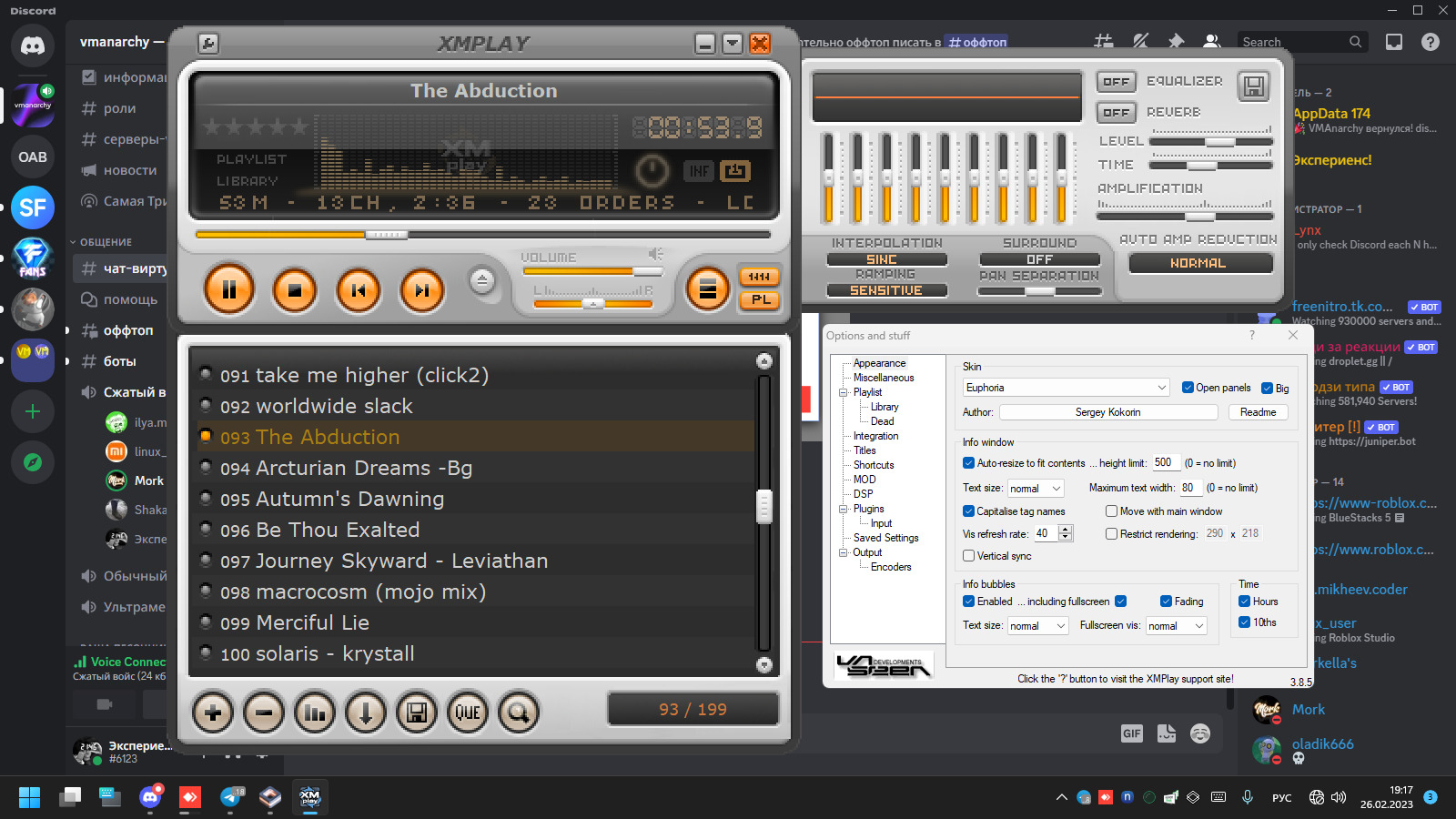Skip to the next track
The width and height of the screenshot is (1456, 819).
pyautogui.click(x=421, y=290)
